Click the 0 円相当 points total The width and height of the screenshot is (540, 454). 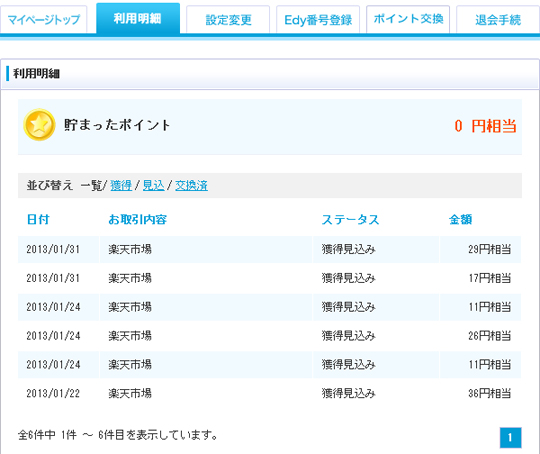485,126
